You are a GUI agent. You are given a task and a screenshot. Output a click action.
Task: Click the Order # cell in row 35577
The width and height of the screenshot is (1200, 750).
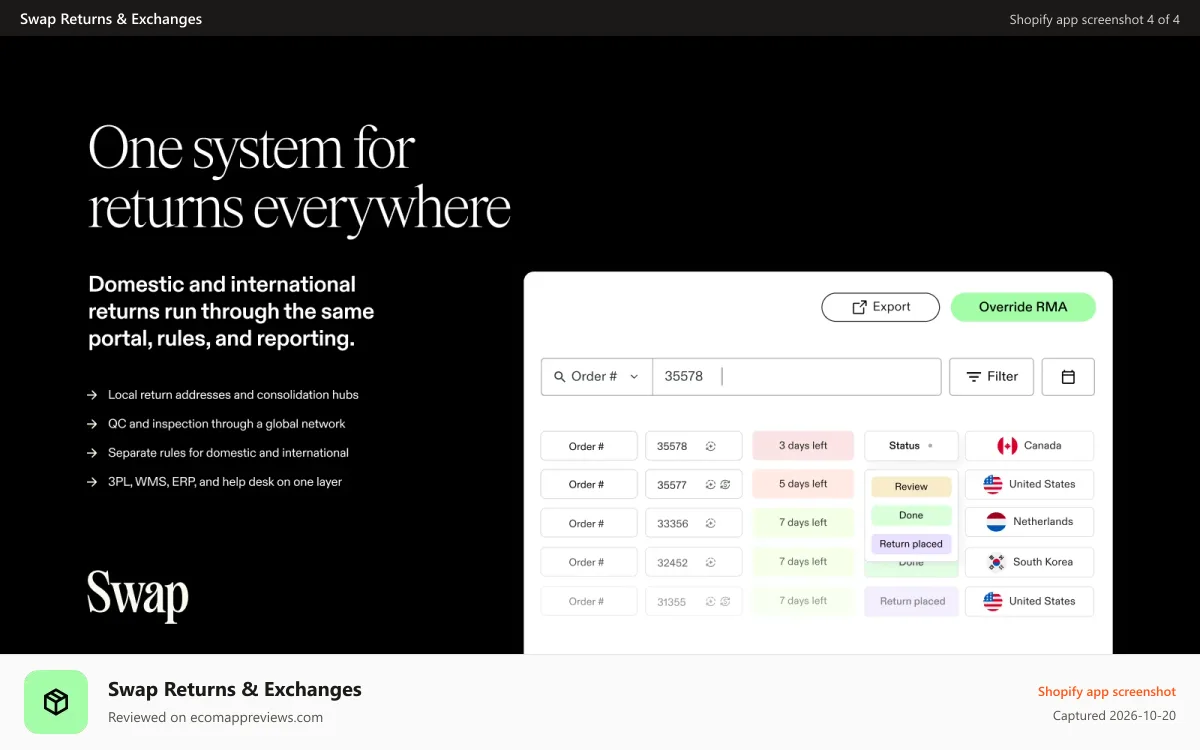pos(589,484)
